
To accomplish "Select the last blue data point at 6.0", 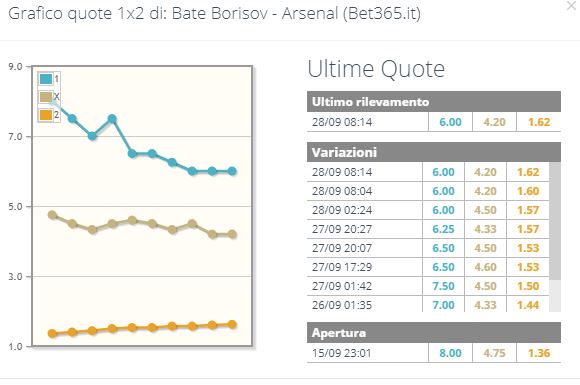I will pos(232,171).
